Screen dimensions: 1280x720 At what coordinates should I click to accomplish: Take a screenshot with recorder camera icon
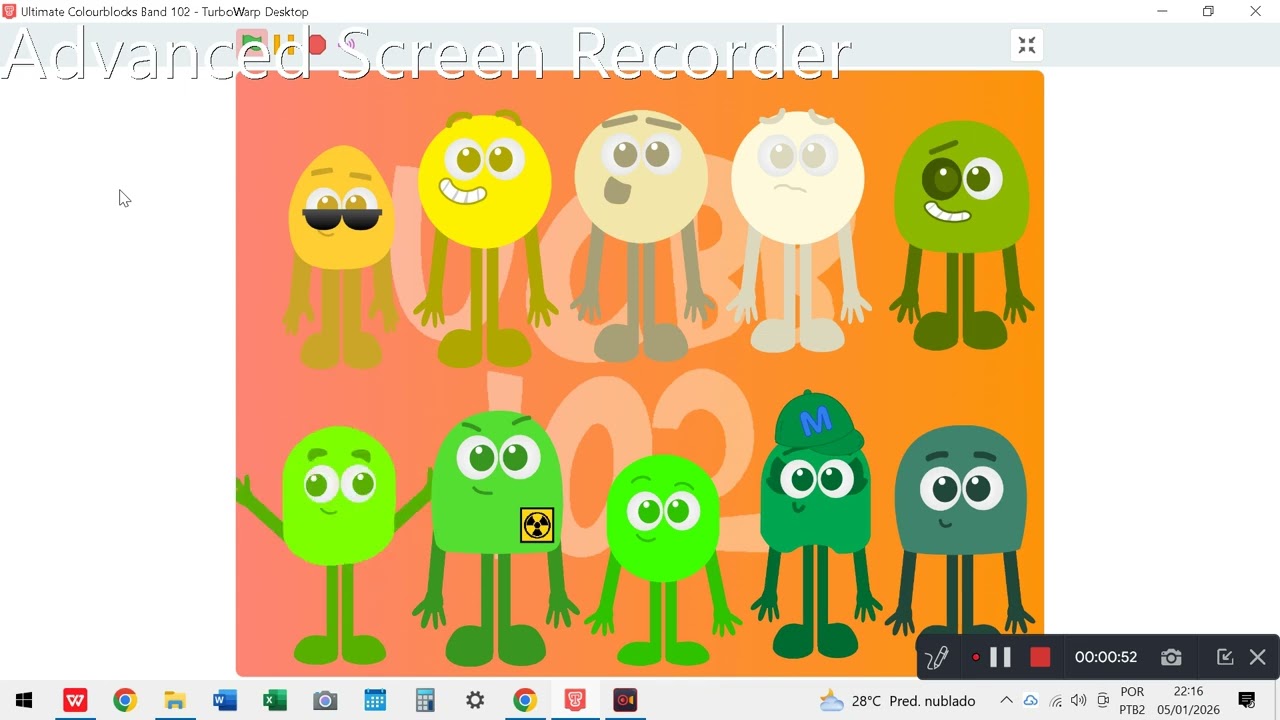(x=1171, y=657)
